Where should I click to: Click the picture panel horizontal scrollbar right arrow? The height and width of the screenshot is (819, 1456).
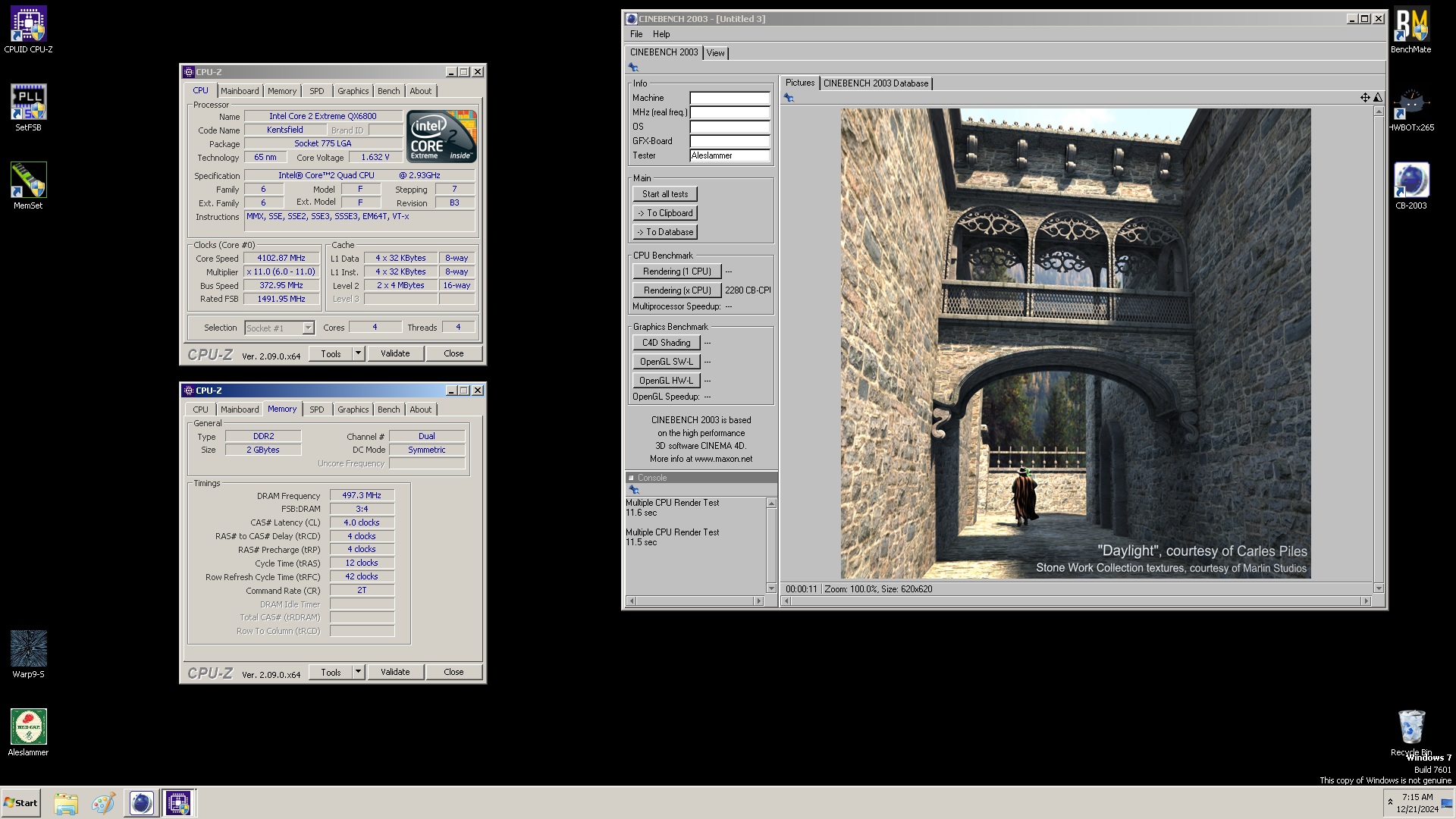click(x=1367, y=601)
